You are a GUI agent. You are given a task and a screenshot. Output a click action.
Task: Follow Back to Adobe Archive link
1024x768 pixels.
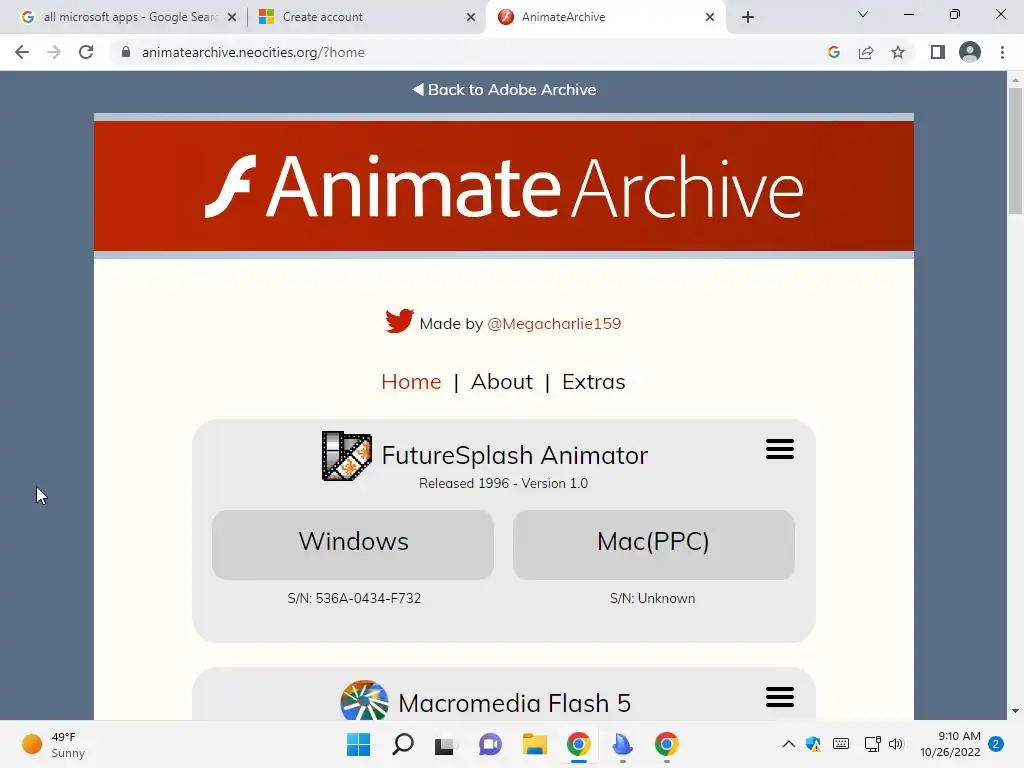coord(504,89)
